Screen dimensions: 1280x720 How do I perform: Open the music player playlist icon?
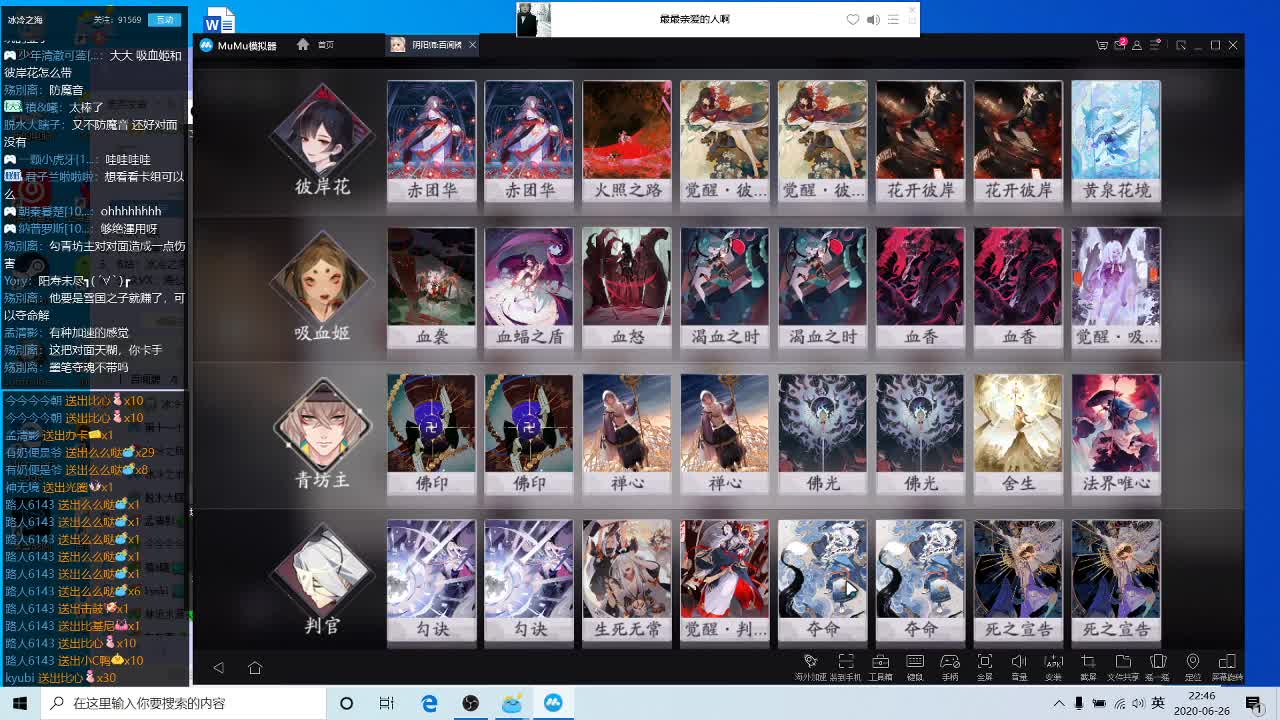tap(893, 19)
